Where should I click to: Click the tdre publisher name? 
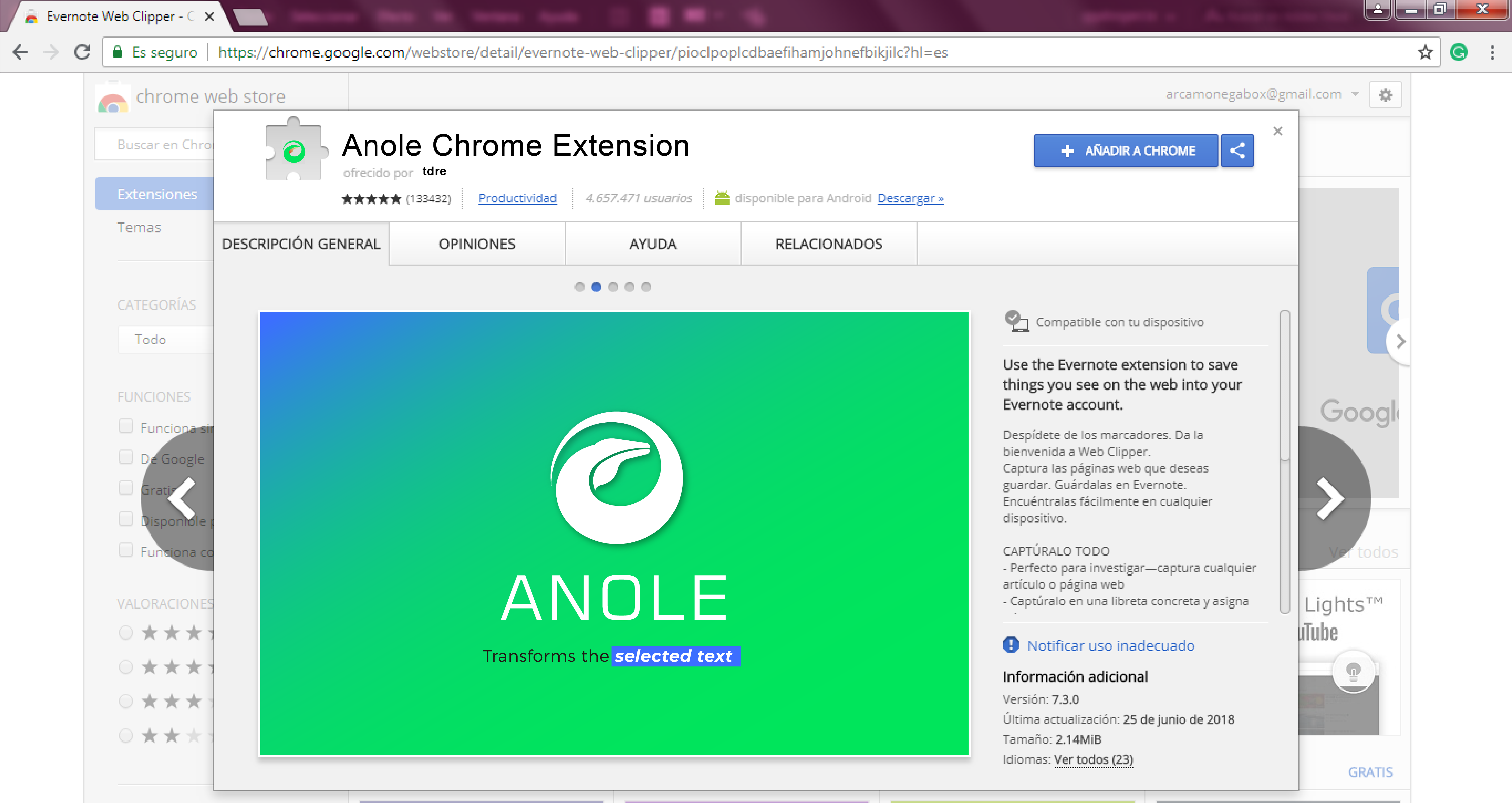[x=434, y=171]
